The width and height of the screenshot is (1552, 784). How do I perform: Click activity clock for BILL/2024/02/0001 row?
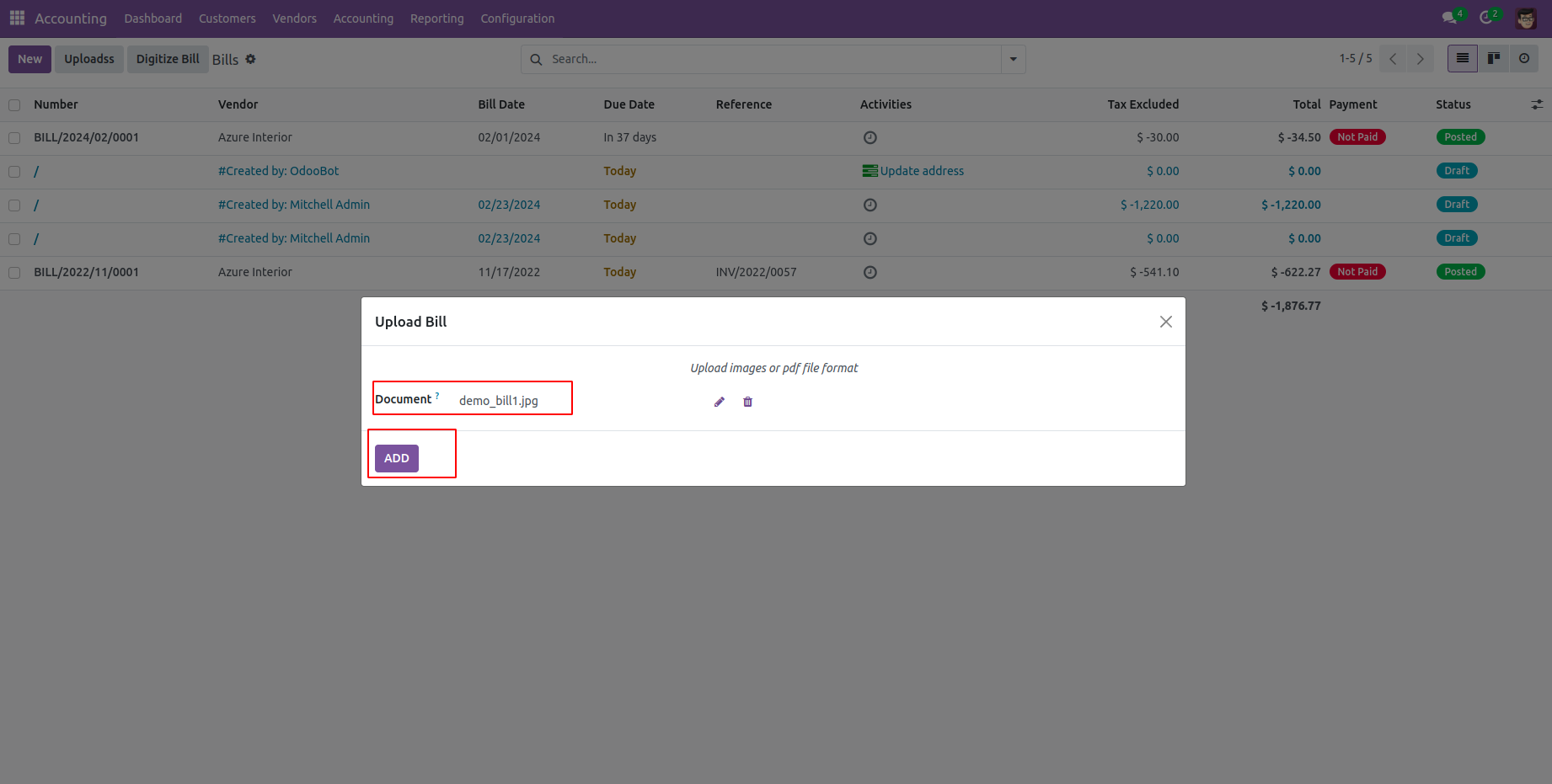pos(870,137)
